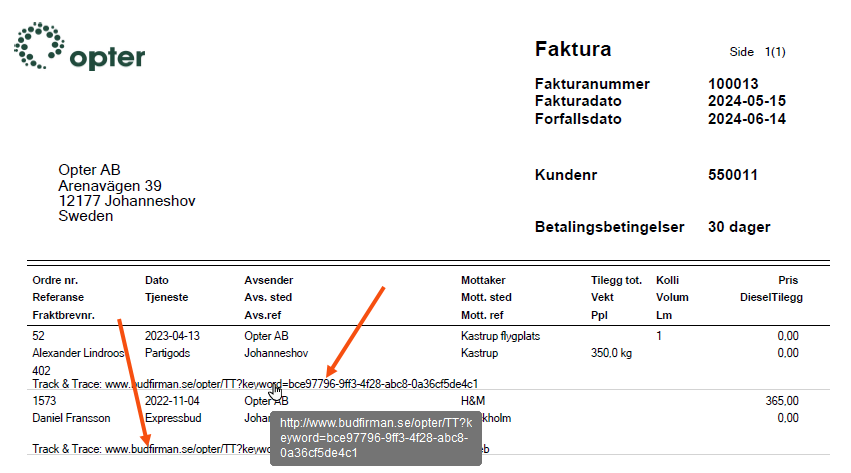
Task: Select reference 'Daniel Fransson'
Action: 71,418
